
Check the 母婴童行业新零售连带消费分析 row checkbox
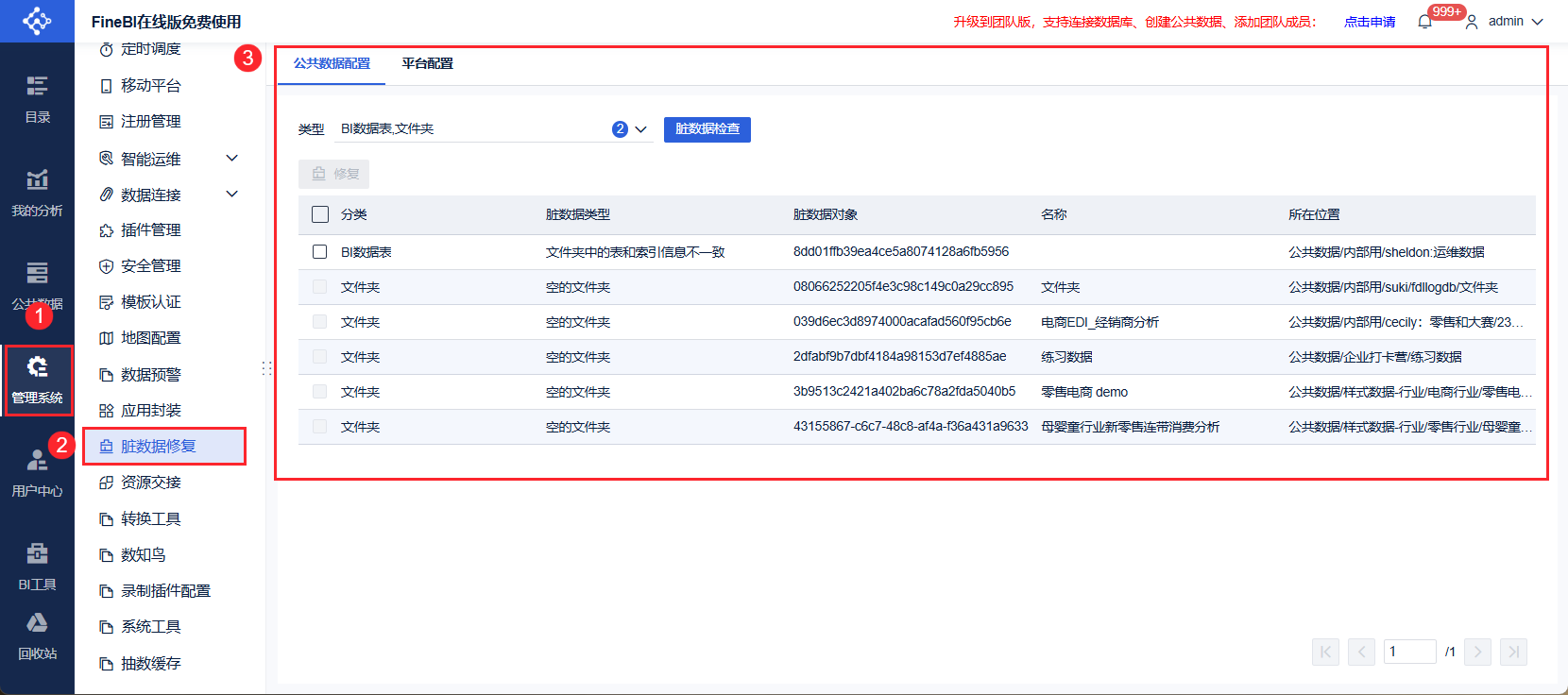pyautogui.click(x=320, y=427)
